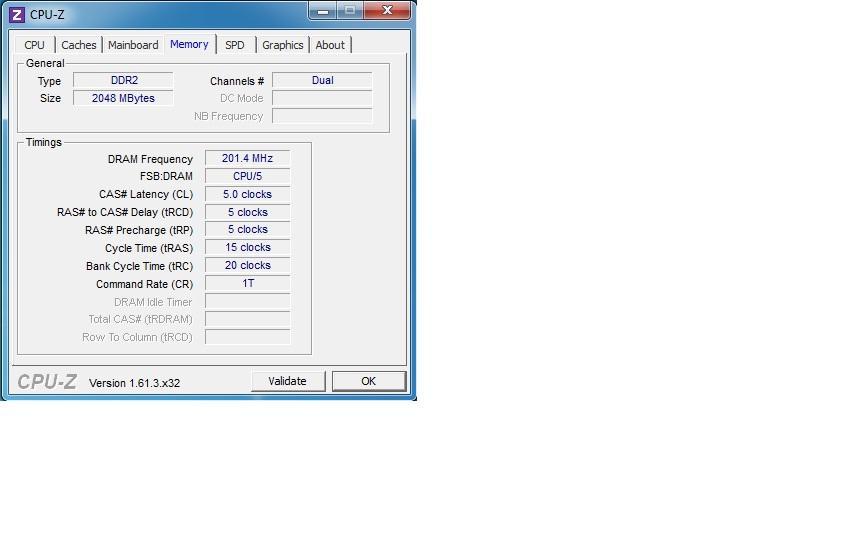Minimize the CPU-Z window
The image size is (864, 540).
(323, 10)
